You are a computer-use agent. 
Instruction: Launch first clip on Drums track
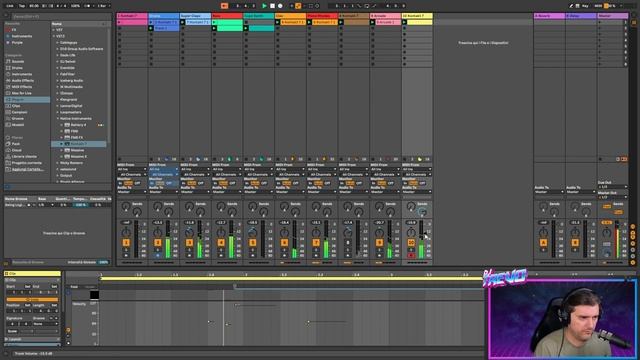tap(151, 22)
